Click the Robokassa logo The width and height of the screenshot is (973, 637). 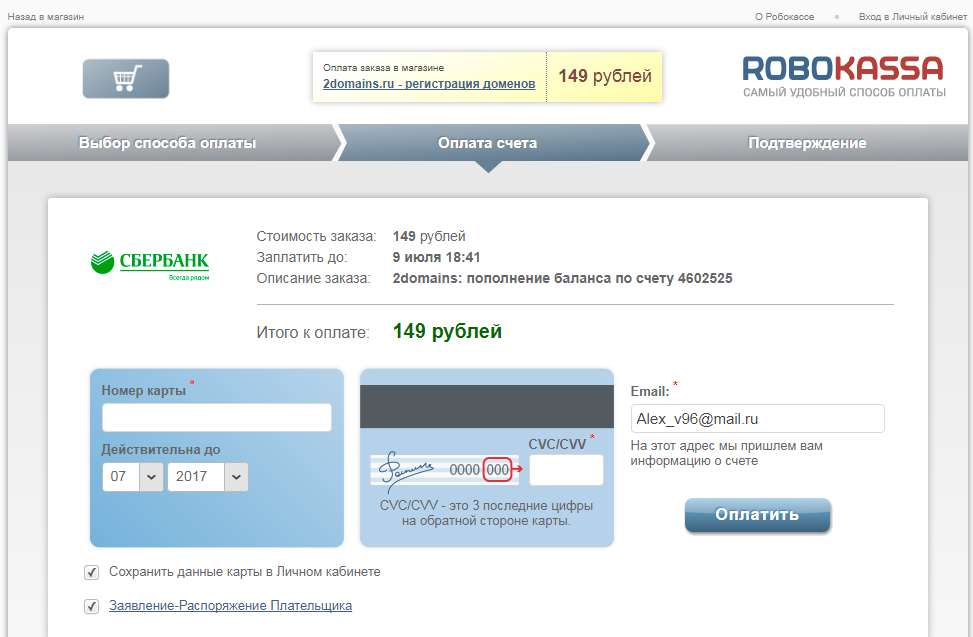pos(843,76)
